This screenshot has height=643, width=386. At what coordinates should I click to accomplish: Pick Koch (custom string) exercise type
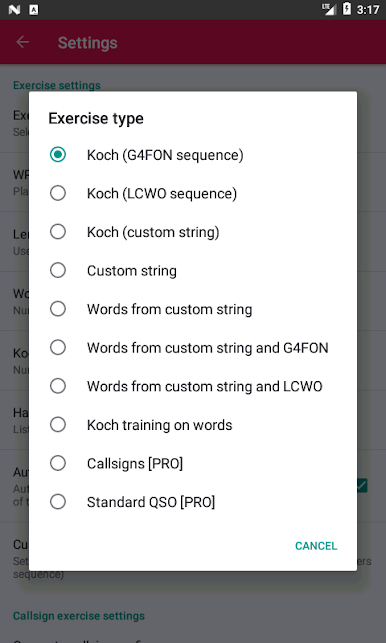[193, 232]
